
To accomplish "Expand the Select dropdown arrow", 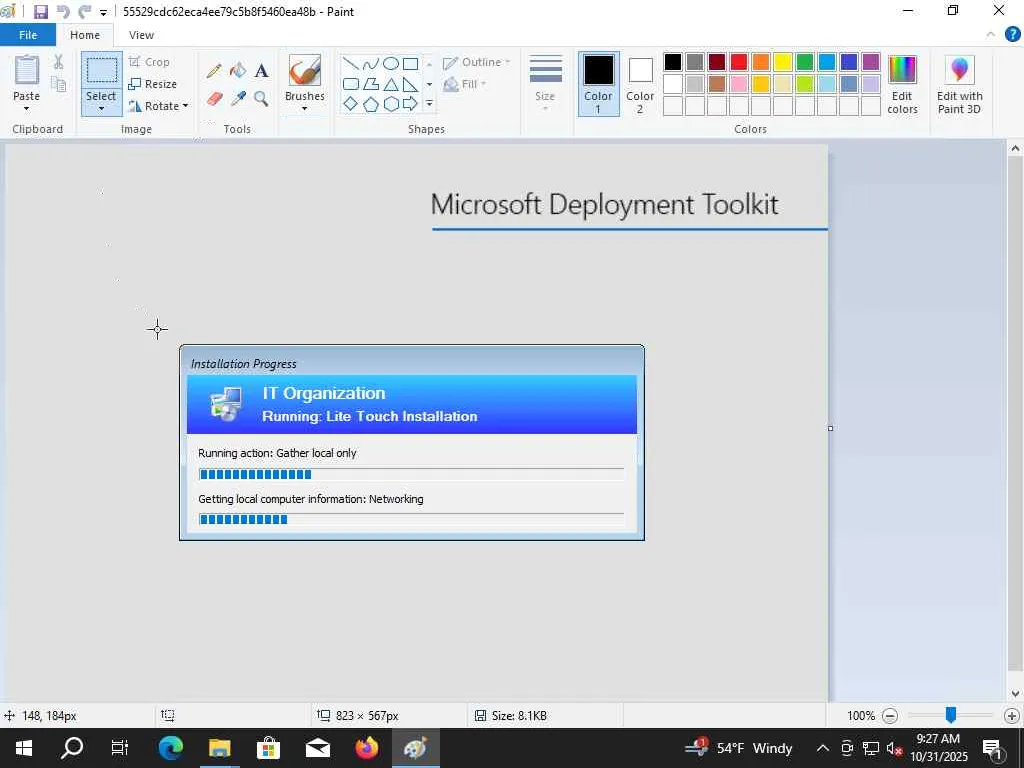I will coord(101,109).
